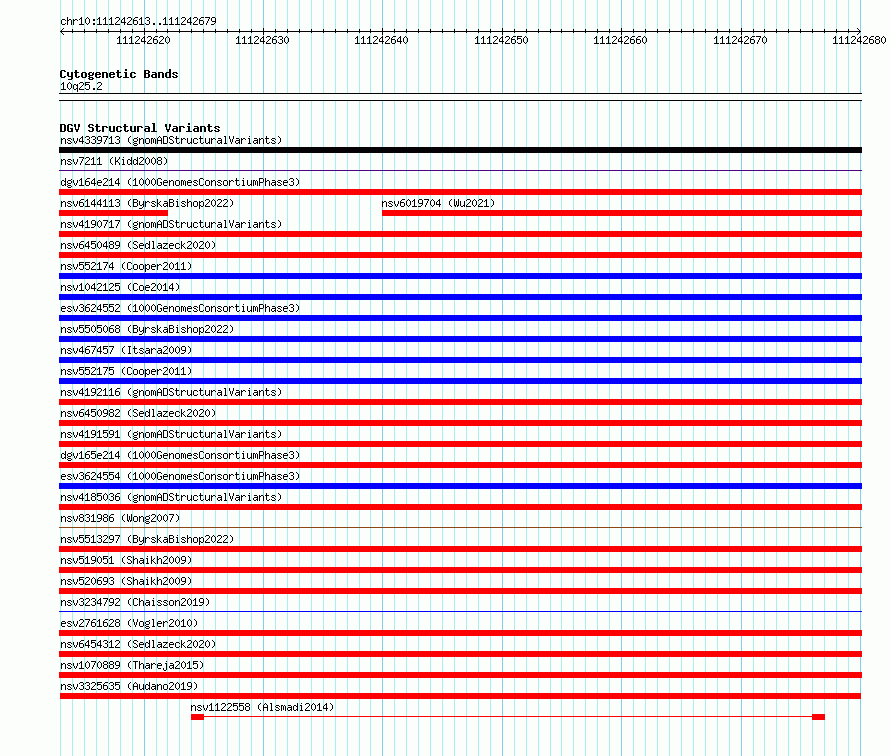Open nsv467457 (Itsara2009) label
890x756 pixels.
click(126, 350)
